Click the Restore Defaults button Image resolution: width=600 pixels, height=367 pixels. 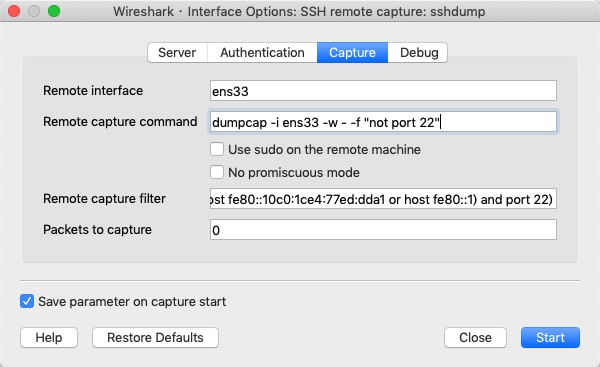coord(155,338)
